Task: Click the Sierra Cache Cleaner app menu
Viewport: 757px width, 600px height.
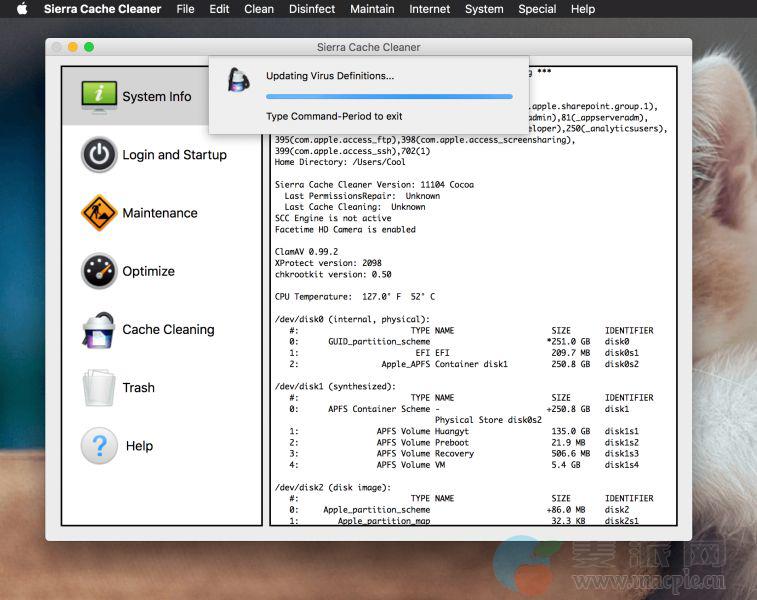Action: [104, 9]
